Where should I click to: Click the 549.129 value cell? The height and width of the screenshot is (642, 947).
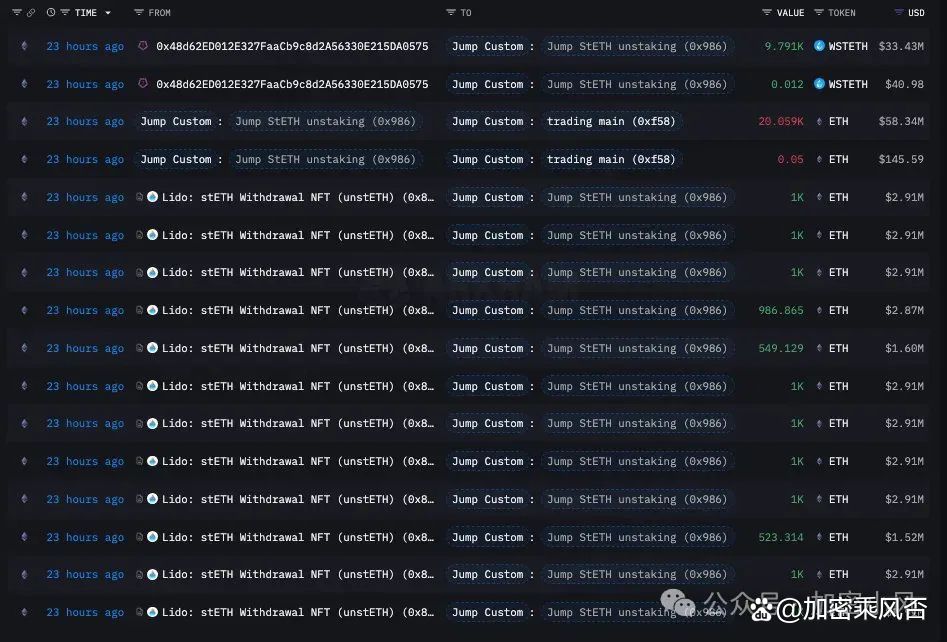tap(780, 348)
